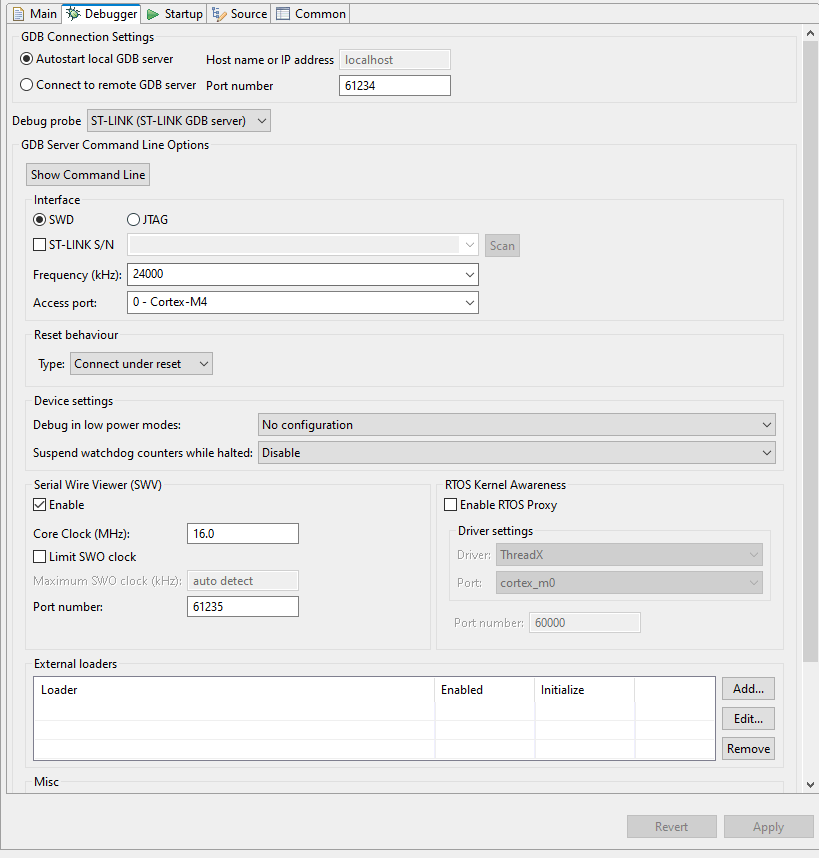Click the scrollbar up arrow

point(810,33)
